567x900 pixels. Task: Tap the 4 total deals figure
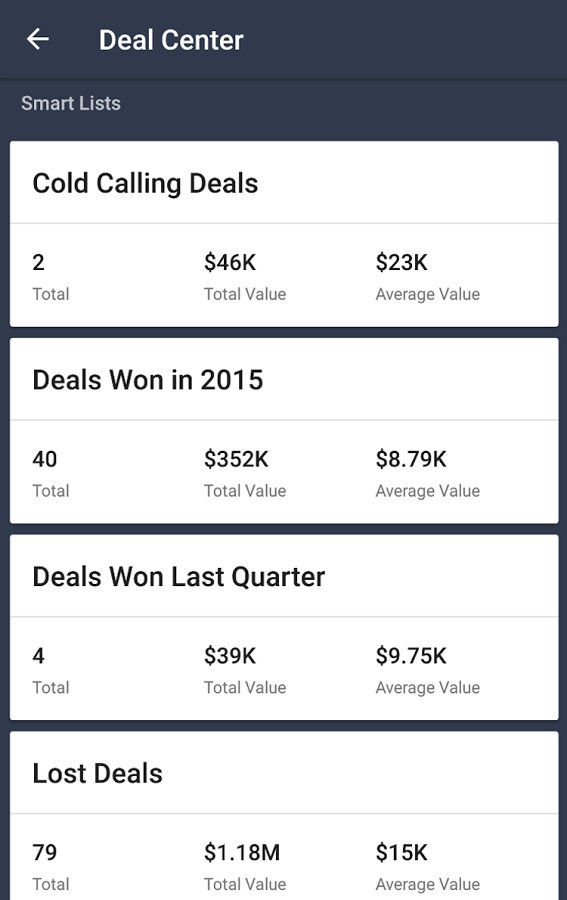pos(38,656)
